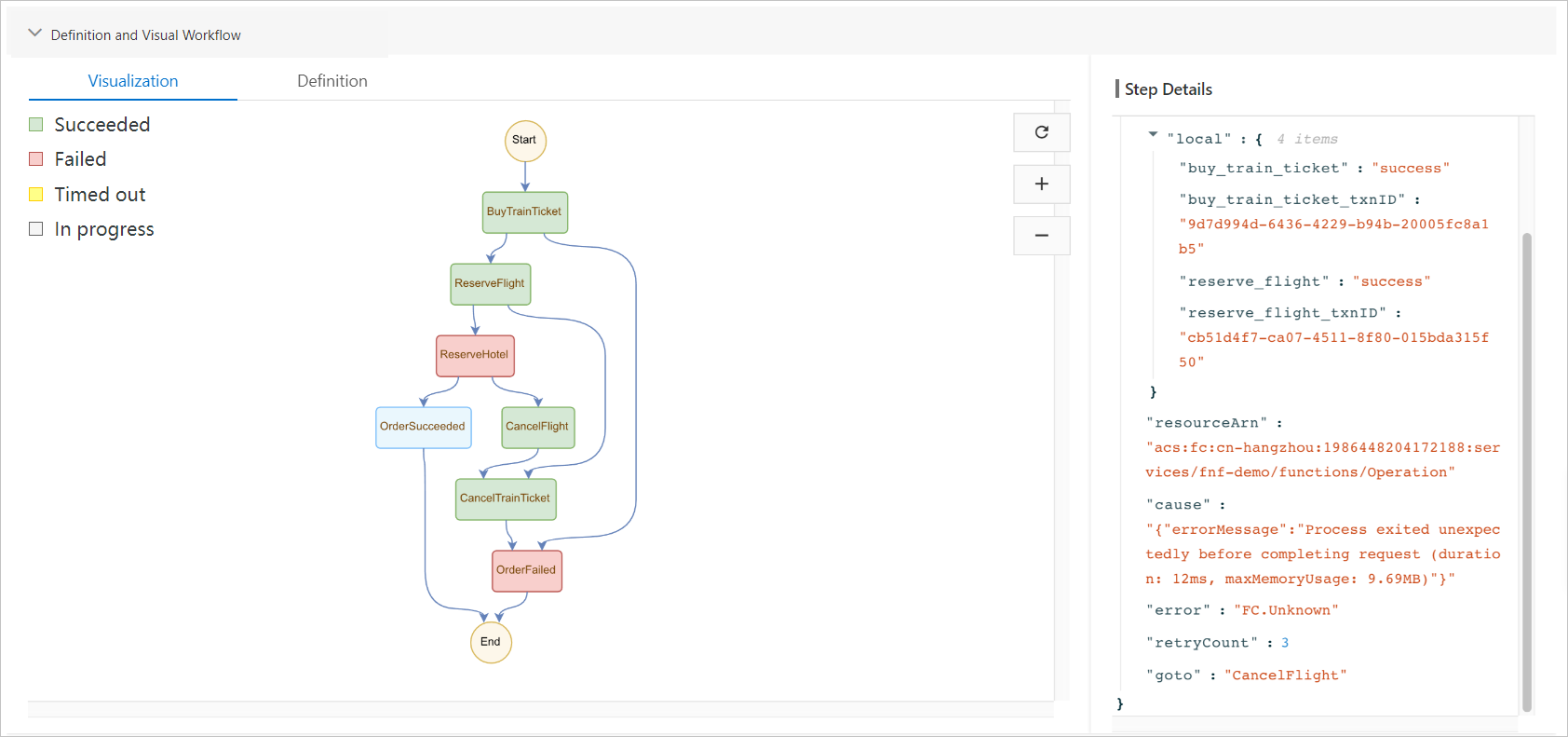Click the Timed out yellow legend box
Viewport: 1568px width, 737px height.
(36, 195)
